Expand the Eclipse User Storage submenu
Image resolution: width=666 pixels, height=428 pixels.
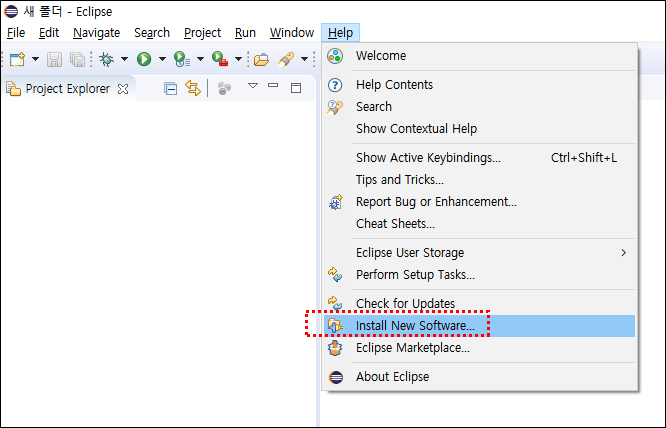[x=480, y=253]
